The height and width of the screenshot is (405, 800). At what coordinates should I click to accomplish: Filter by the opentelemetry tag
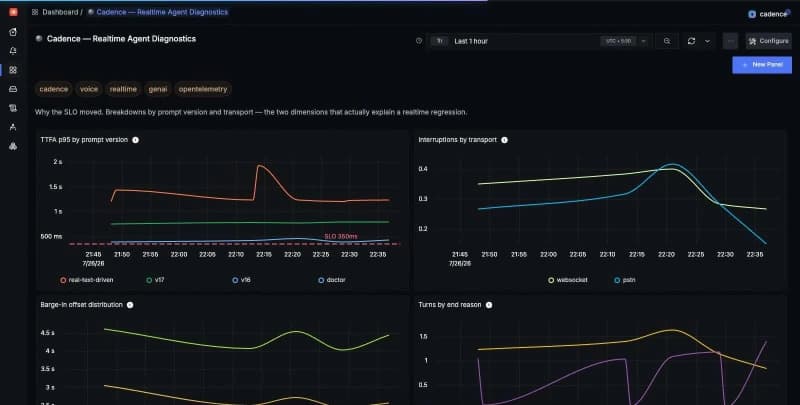point(203,89)
